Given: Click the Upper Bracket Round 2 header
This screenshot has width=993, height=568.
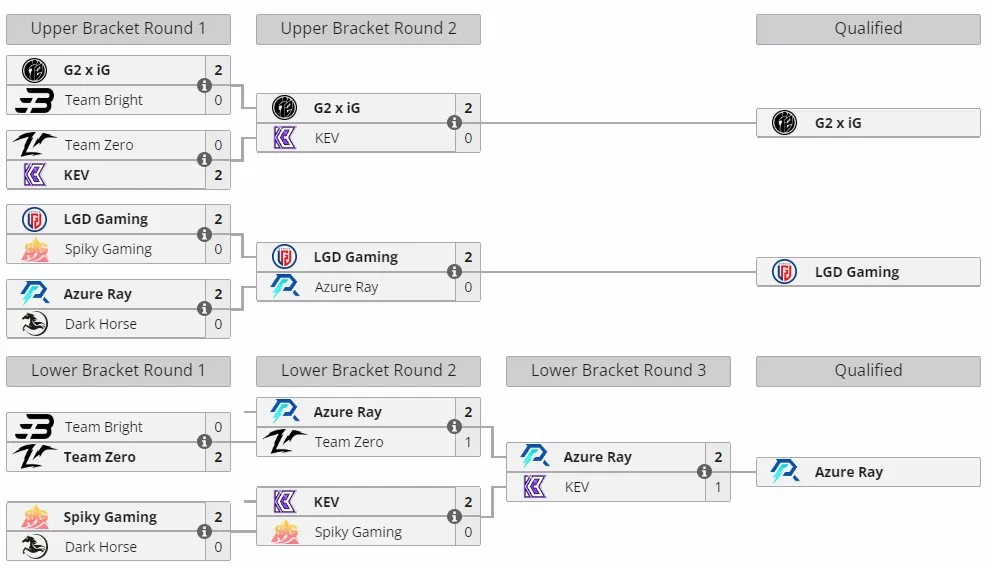Looking at the screenshot, I should pos(368,29).
